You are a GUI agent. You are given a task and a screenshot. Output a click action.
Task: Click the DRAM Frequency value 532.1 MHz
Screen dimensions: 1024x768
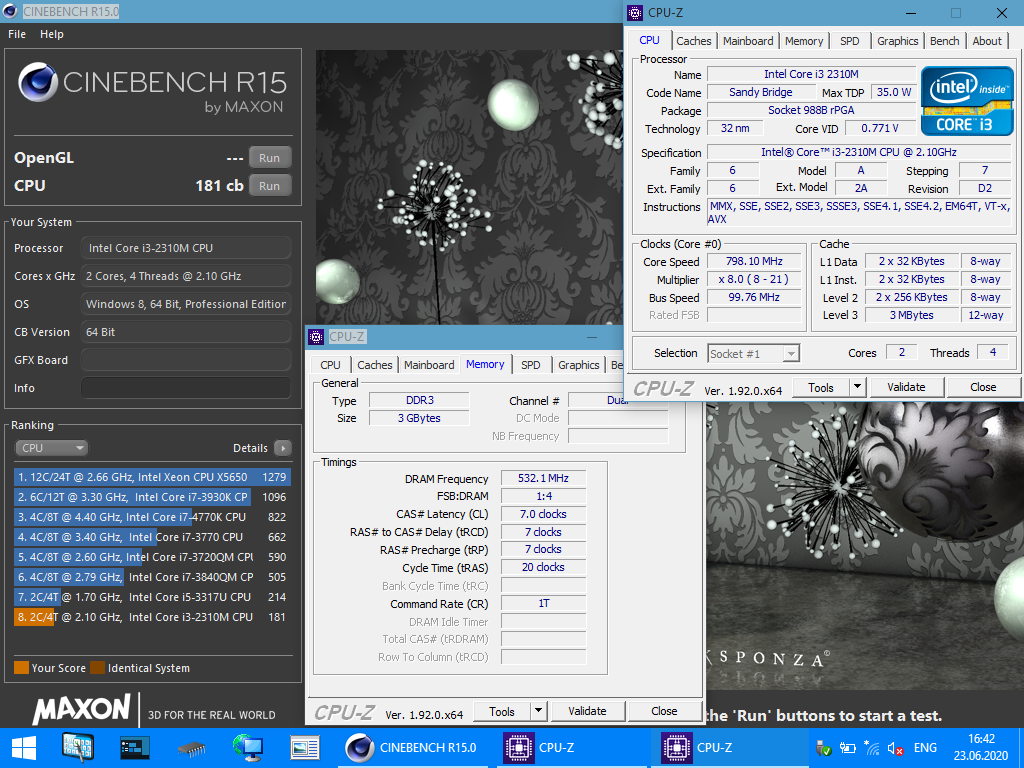click(543, 478)
